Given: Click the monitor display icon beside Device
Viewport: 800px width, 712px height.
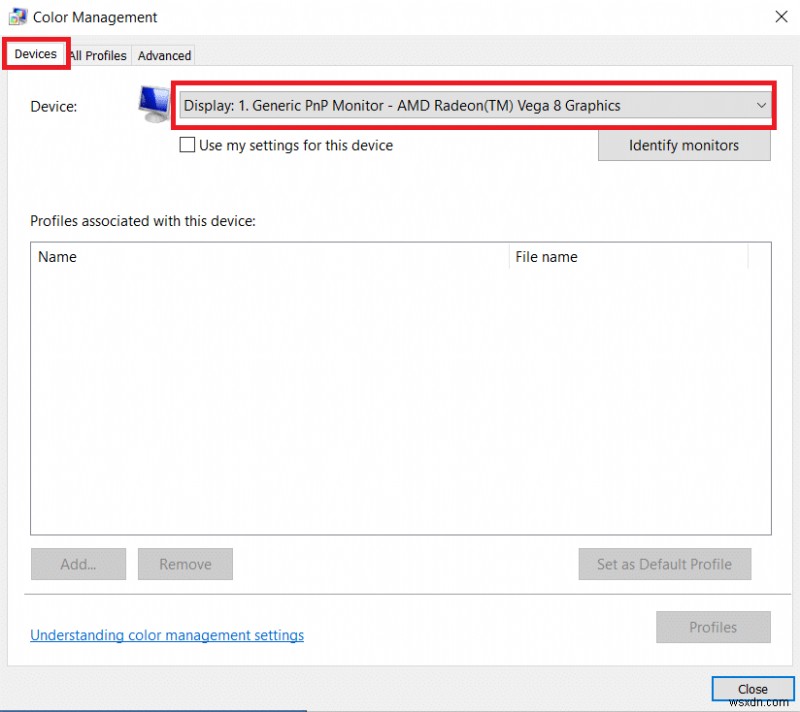Looking at the screenshot, I should pyautogui.click(x=153, y=104).
